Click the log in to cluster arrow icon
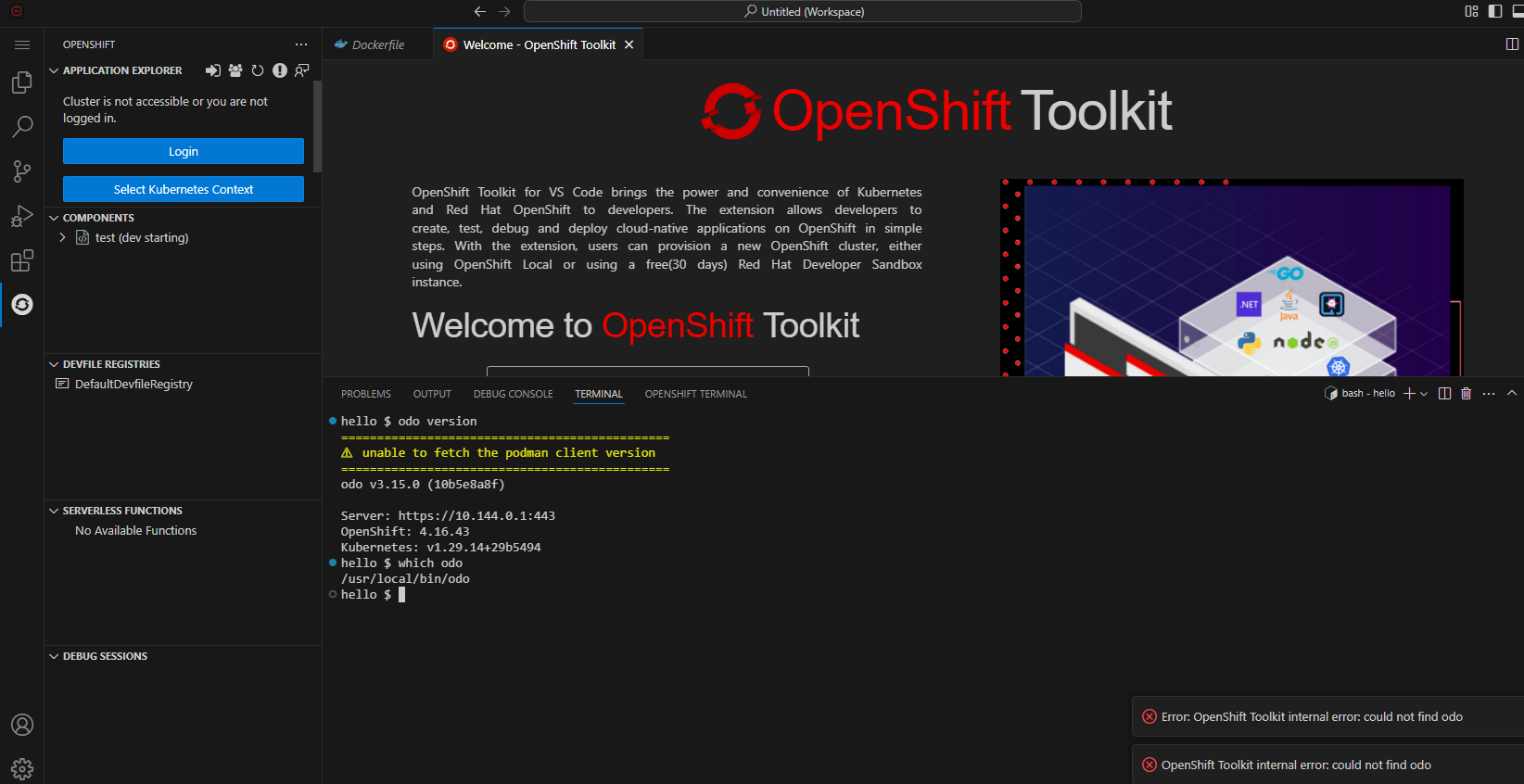 [213, 70]
